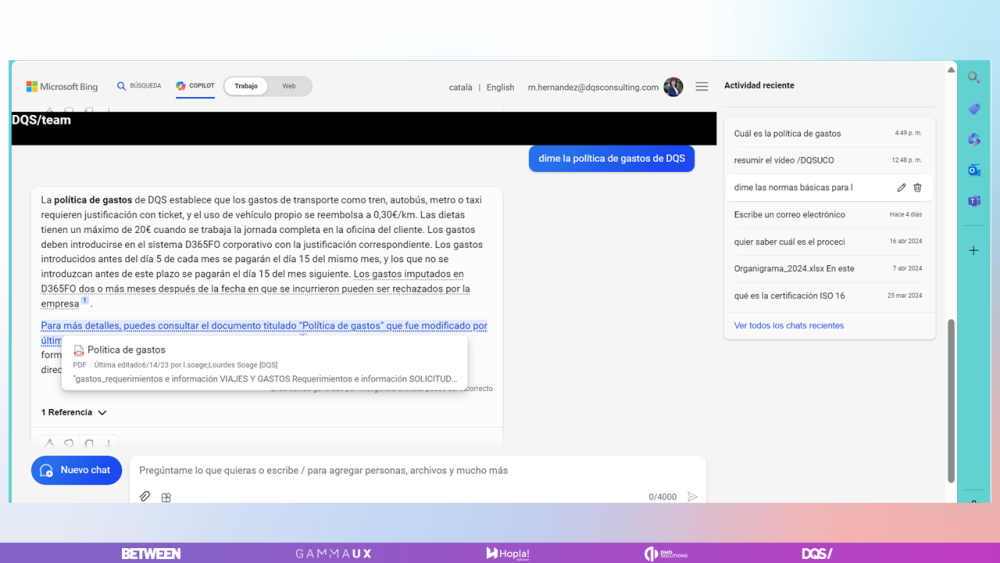
Task: Open recent chat 'Cuál es la política de gastos'
Action: [828, 133]
